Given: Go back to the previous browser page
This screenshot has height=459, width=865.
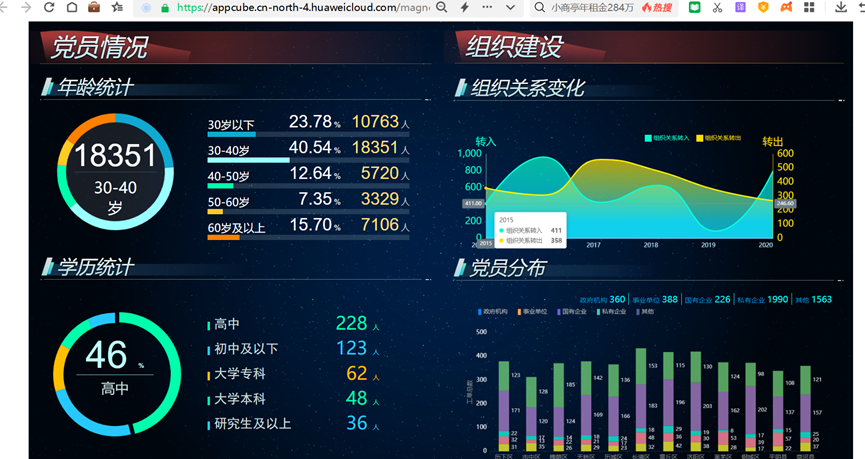Looking at the screenshot, I should [x=3, y=7].
